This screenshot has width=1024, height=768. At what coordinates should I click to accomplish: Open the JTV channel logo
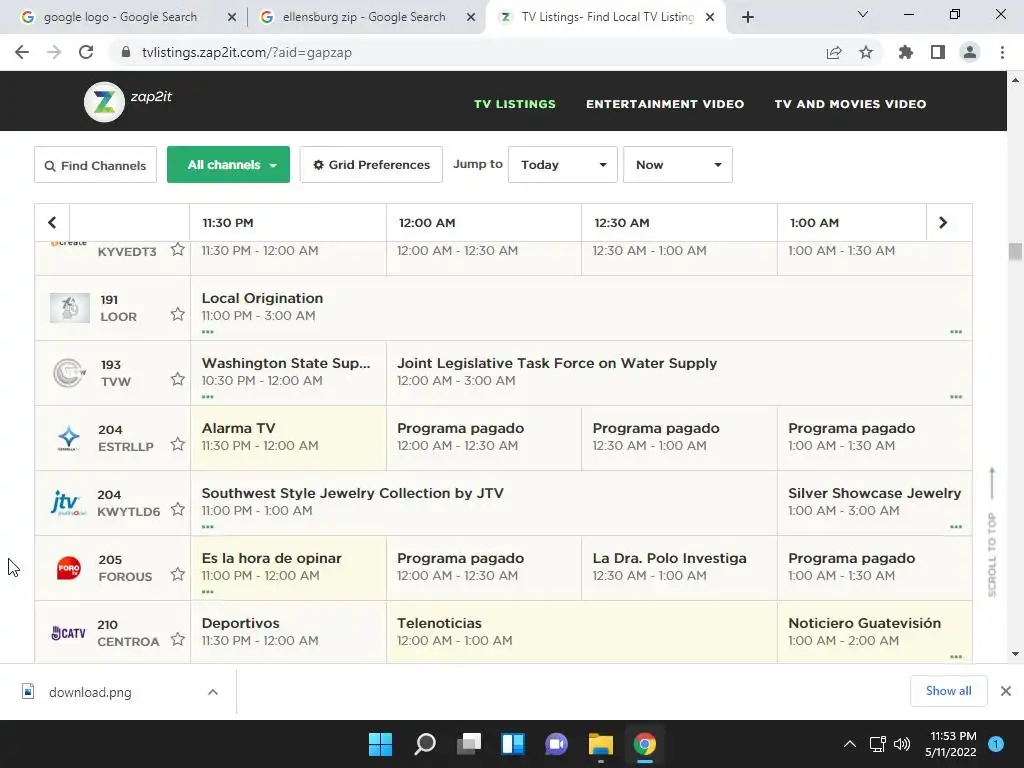pos(69,503)
